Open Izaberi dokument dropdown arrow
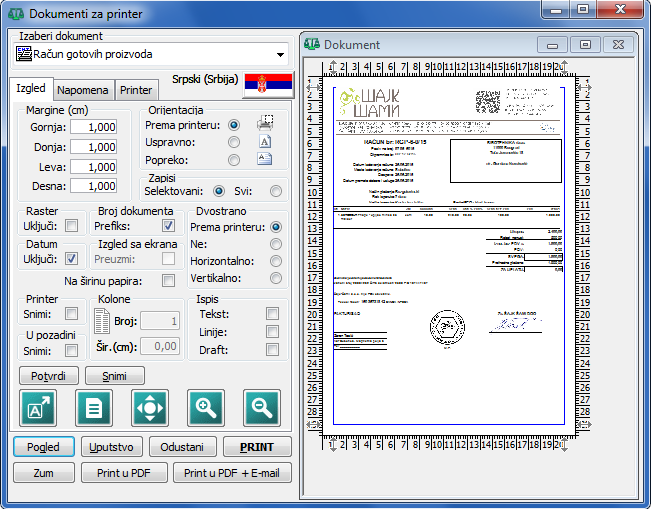The image size is (651, 509). pyautogui.click(x=280, y=54)
